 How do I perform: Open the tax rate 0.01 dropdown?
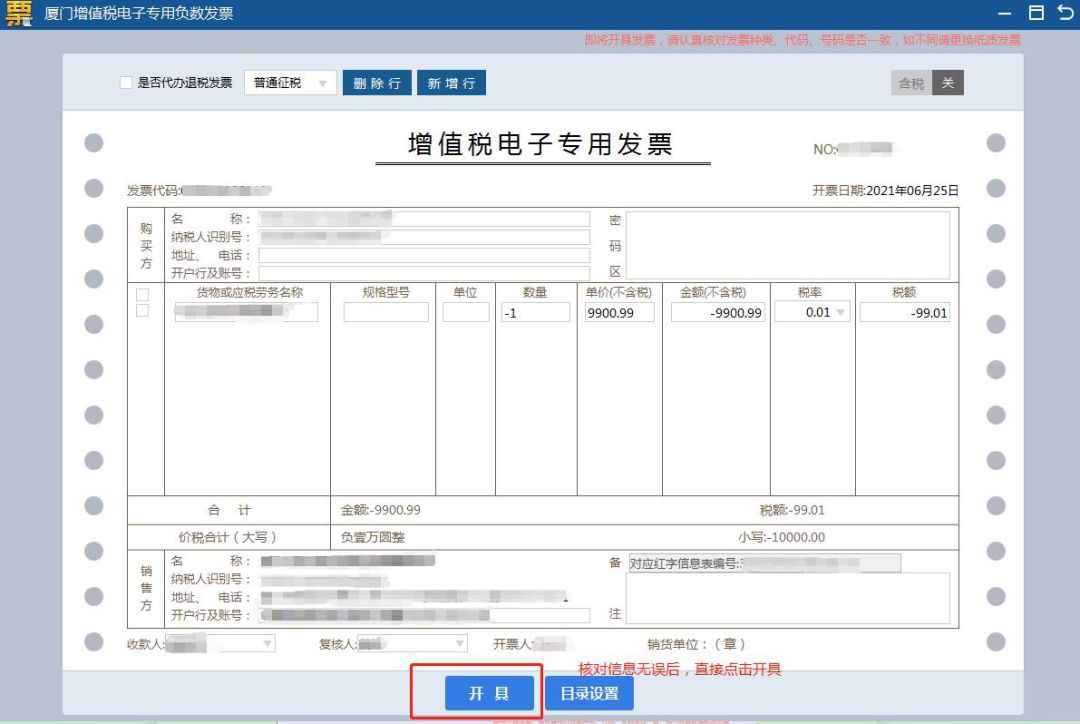[812, 312]
